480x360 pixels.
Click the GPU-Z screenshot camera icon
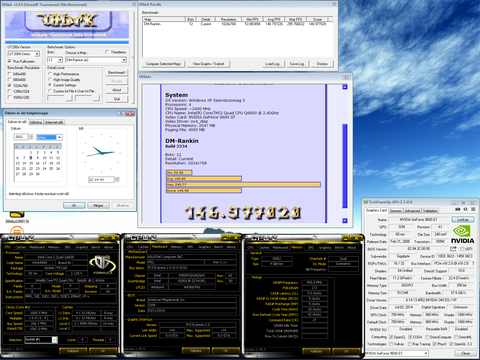pos(459,209)
